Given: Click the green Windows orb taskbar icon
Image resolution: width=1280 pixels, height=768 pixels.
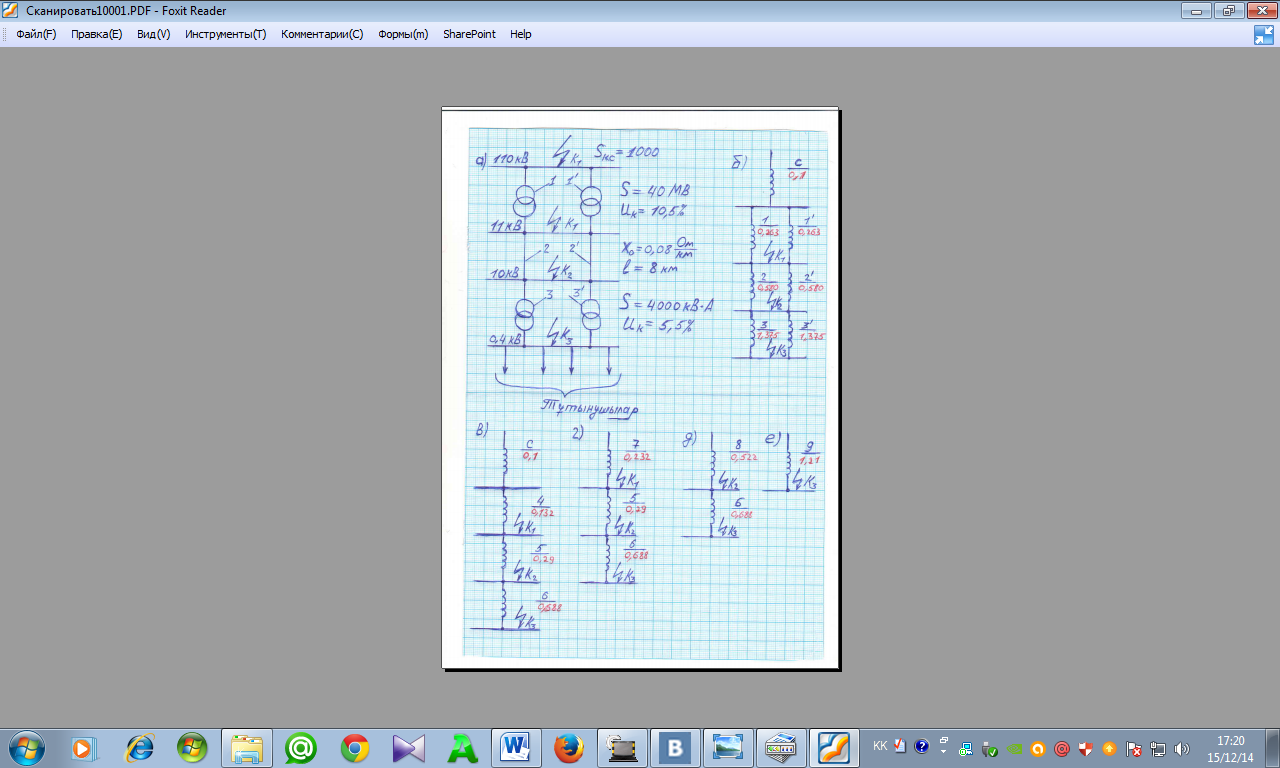Looking at the screenshot, I should click(x=192, y=747).
